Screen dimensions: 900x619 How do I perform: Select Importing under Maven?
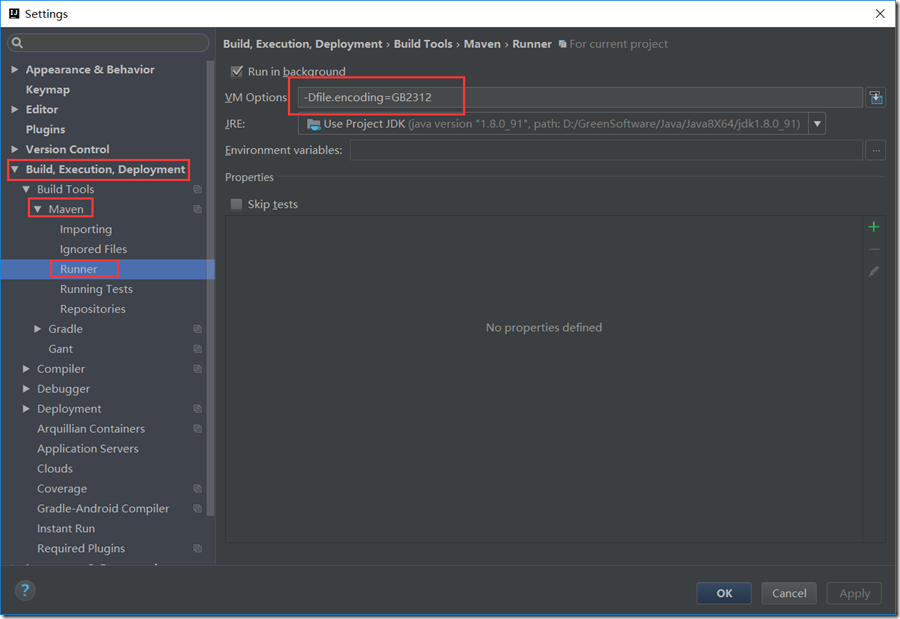tap(86, 229)
